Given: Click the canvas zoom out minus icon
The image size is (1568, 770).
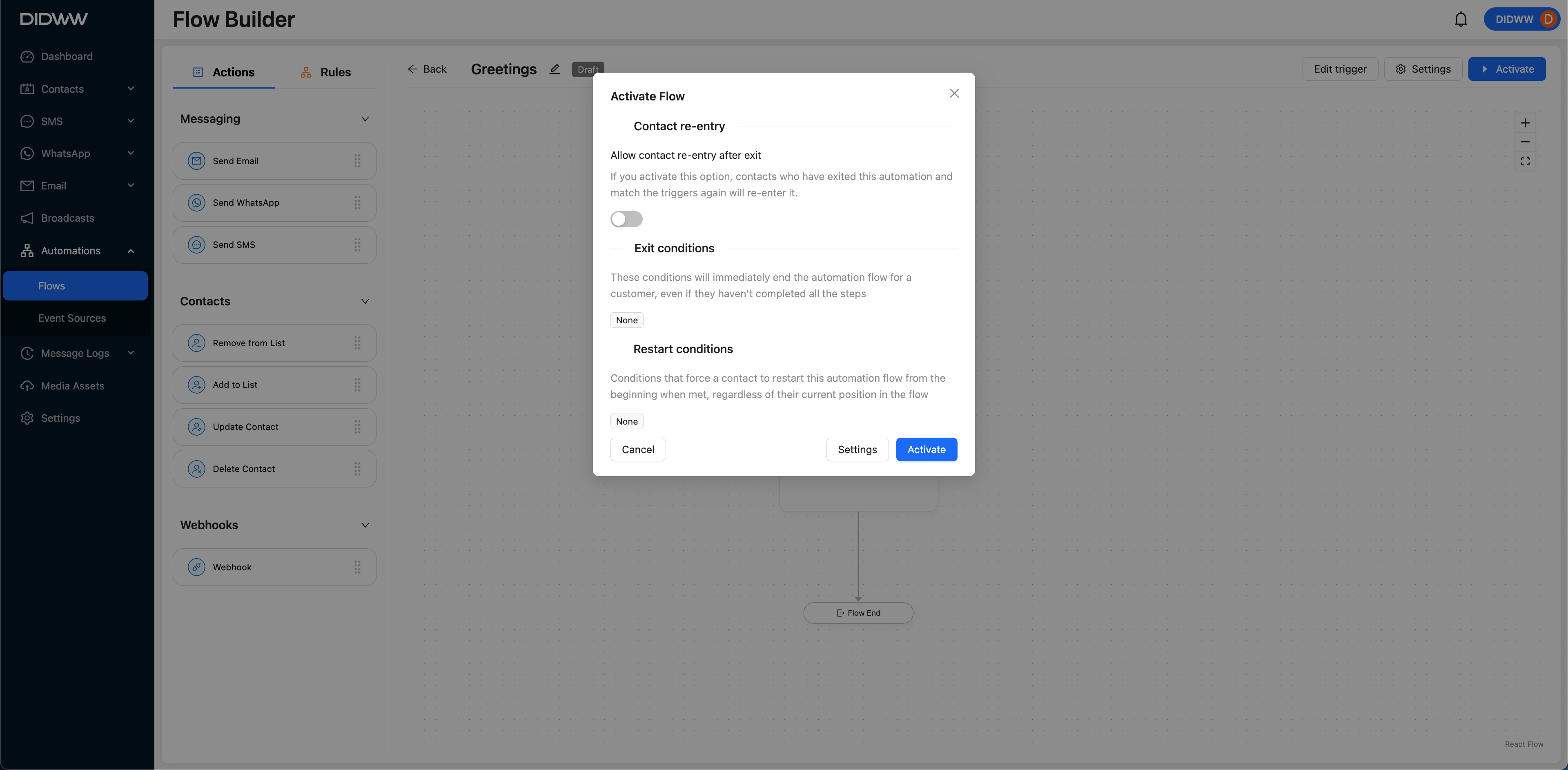Looking at the screenshot, I should point(1525,142).
